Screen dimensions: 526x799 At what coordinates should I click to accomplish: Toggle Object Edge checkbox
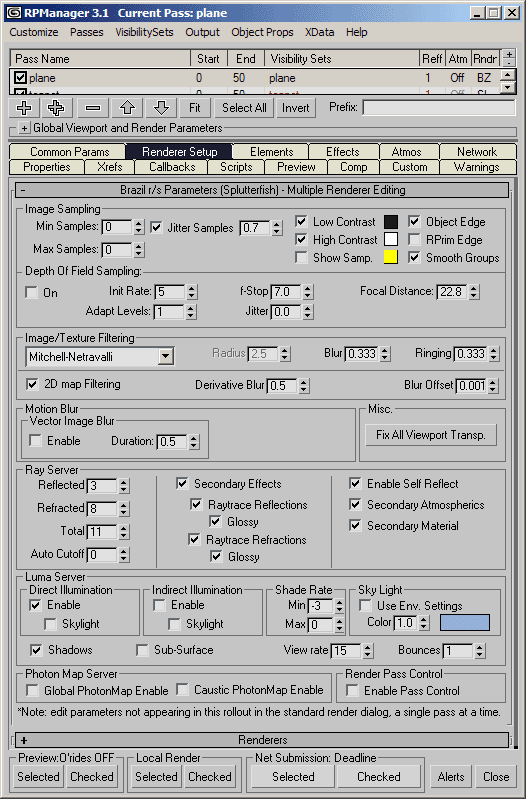click(414, 222)
